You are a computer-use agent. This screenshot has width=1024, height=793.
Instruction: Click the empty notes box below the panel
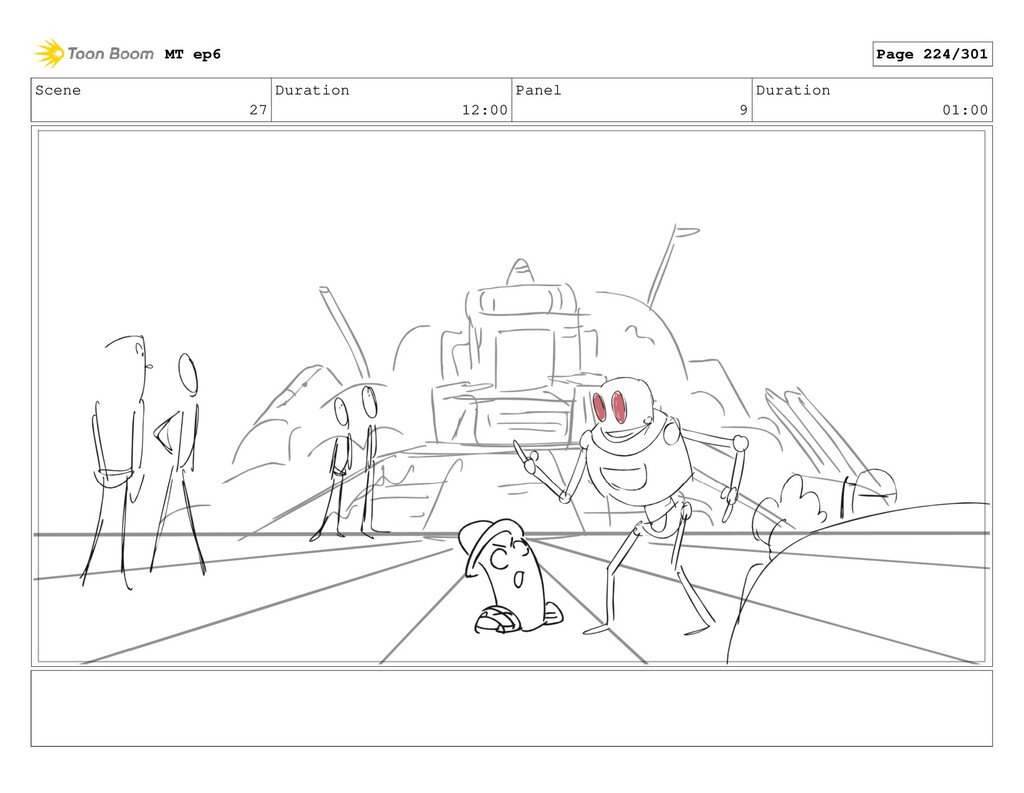tap(511, 708)
